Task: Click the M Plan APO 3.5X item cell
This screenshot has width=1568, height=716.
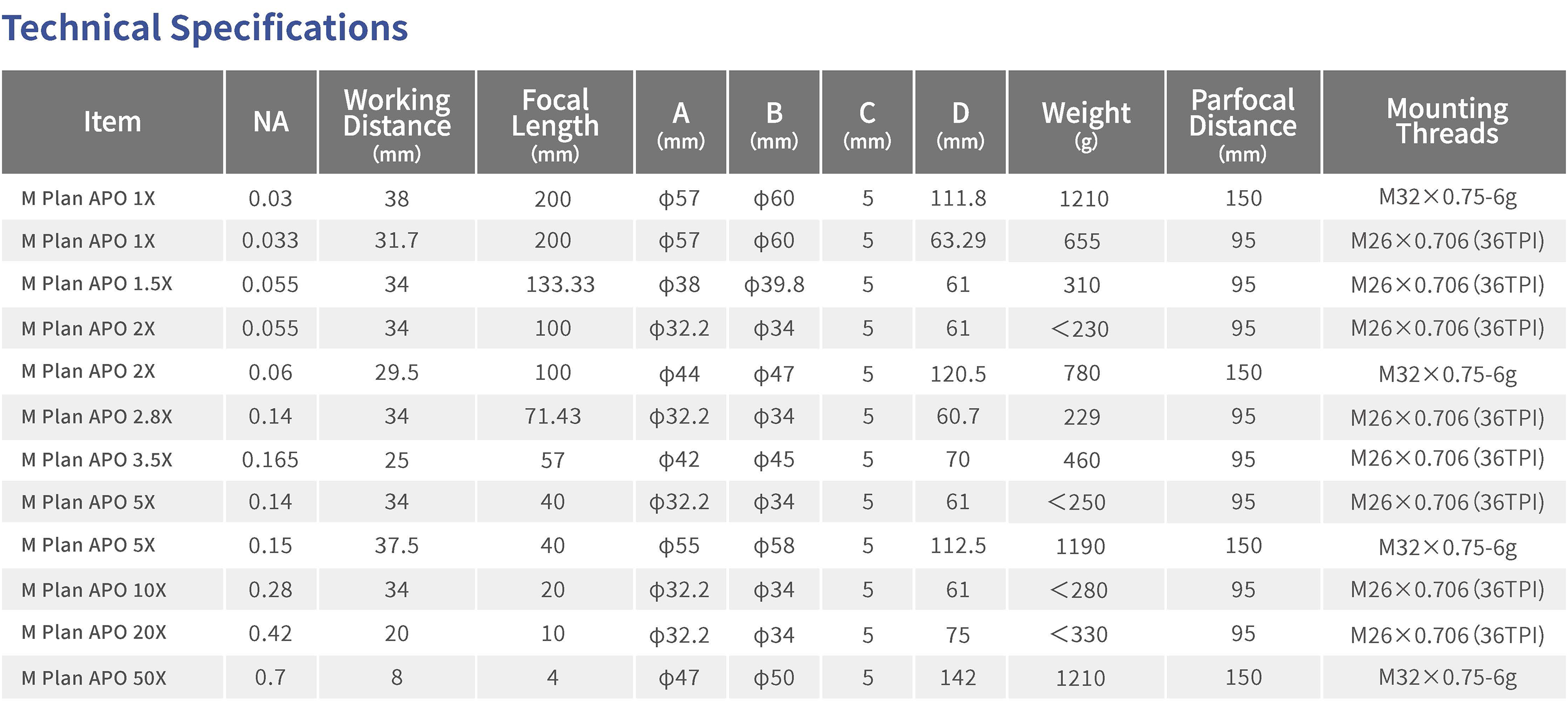Action: pyautogui.click(x=97, y=460)
